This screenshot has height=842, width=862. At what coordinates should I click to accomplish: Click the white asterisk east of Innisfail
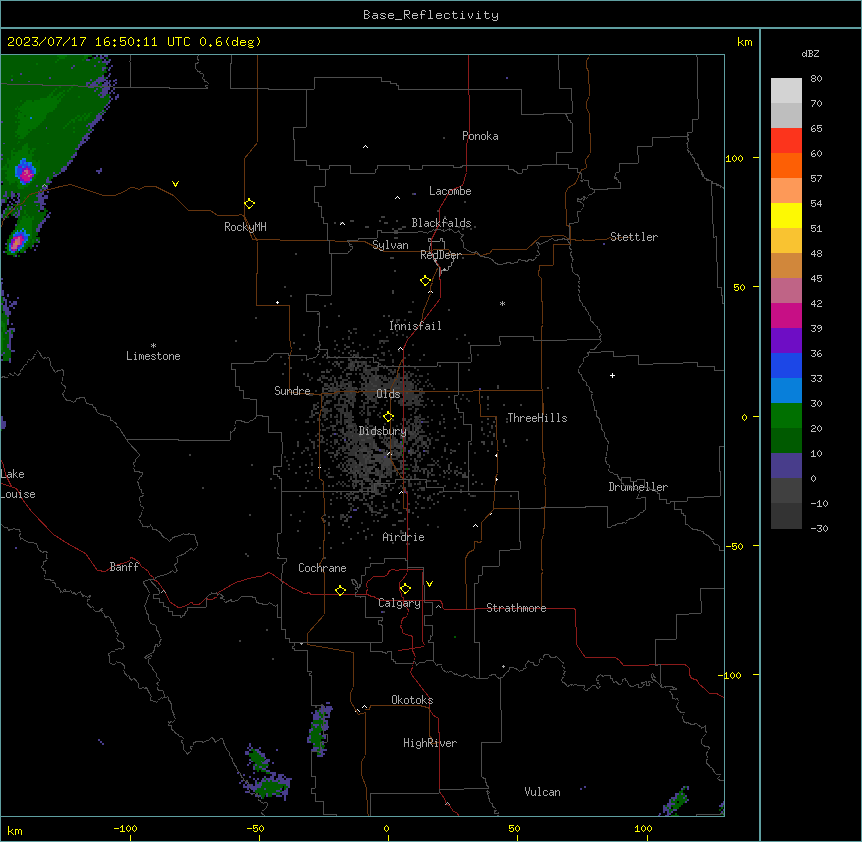[x=502, y=303]
